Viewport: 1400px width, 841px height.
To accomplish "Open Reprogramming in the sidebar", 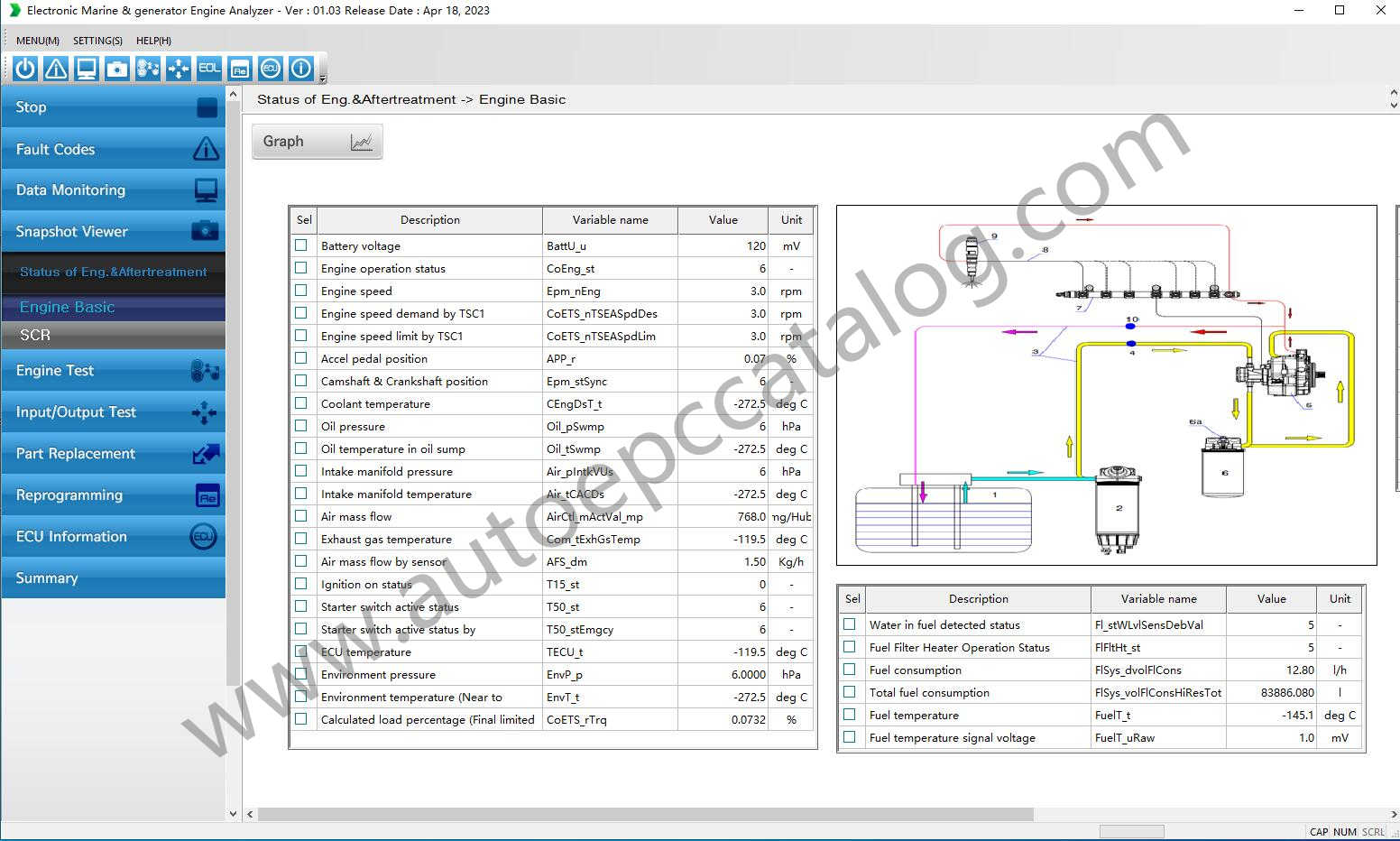I will [x=113, y=495].
